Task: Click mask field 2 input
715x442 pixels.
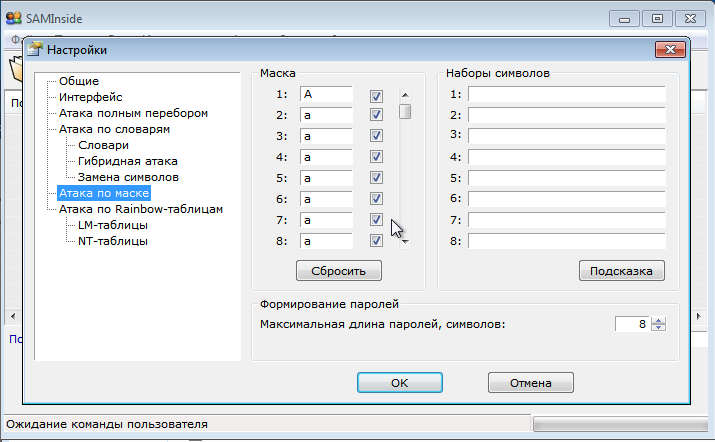Action: click(326, 115)
